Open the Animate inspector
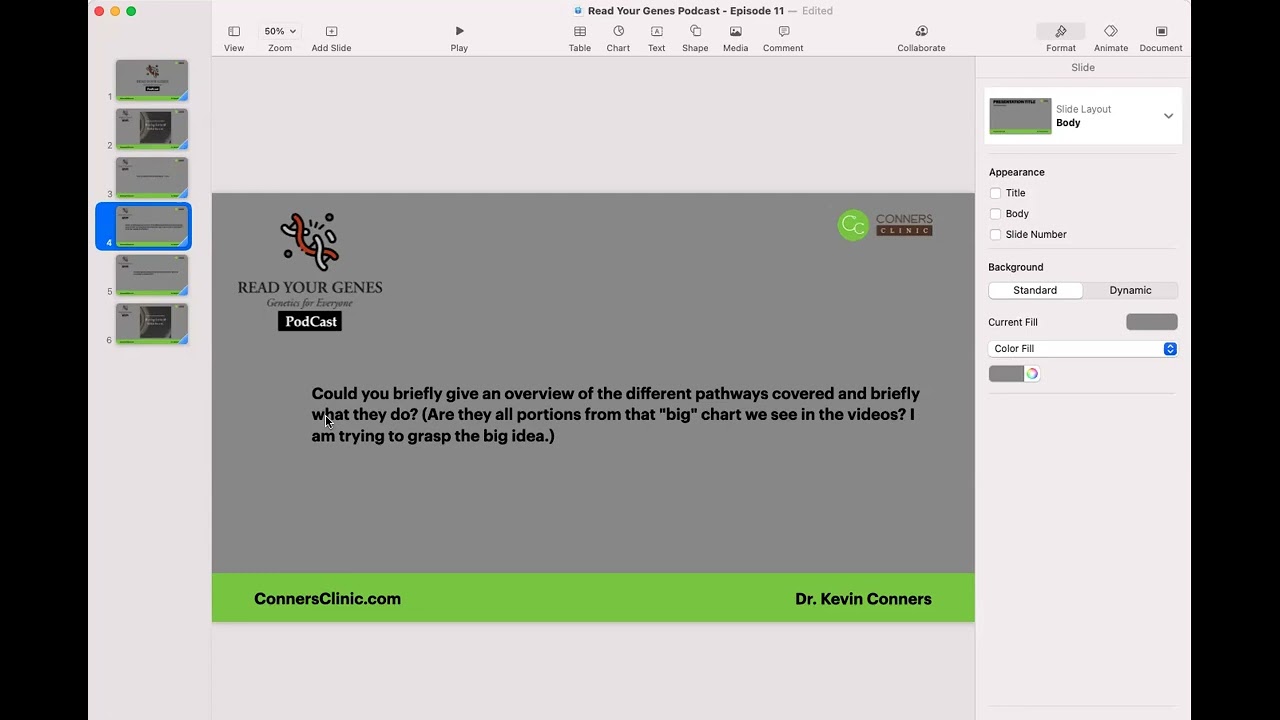 (1111, 38)
